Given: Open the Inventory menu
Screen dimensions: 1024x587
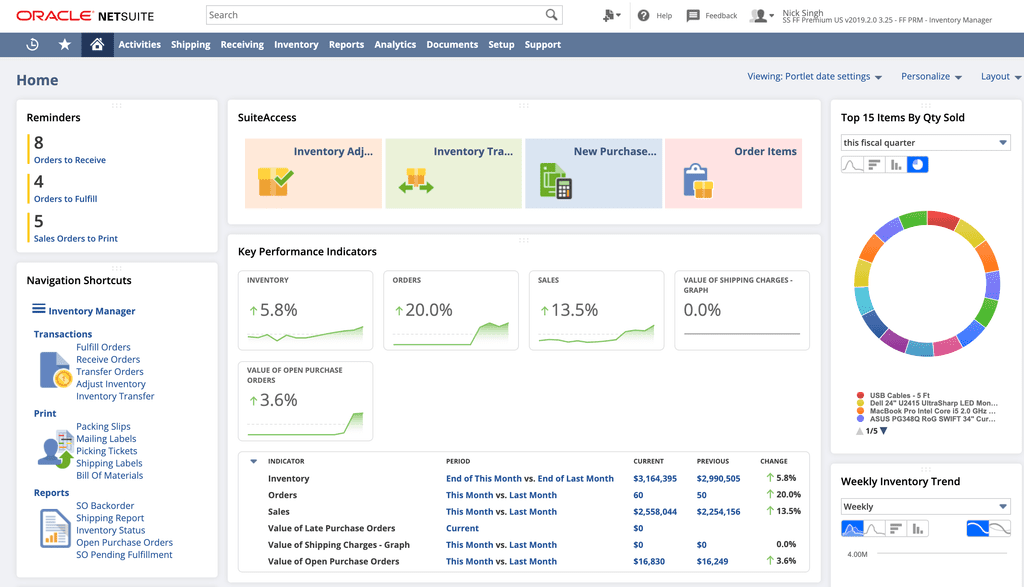Looking at the screenshot, I should (296, 44).
